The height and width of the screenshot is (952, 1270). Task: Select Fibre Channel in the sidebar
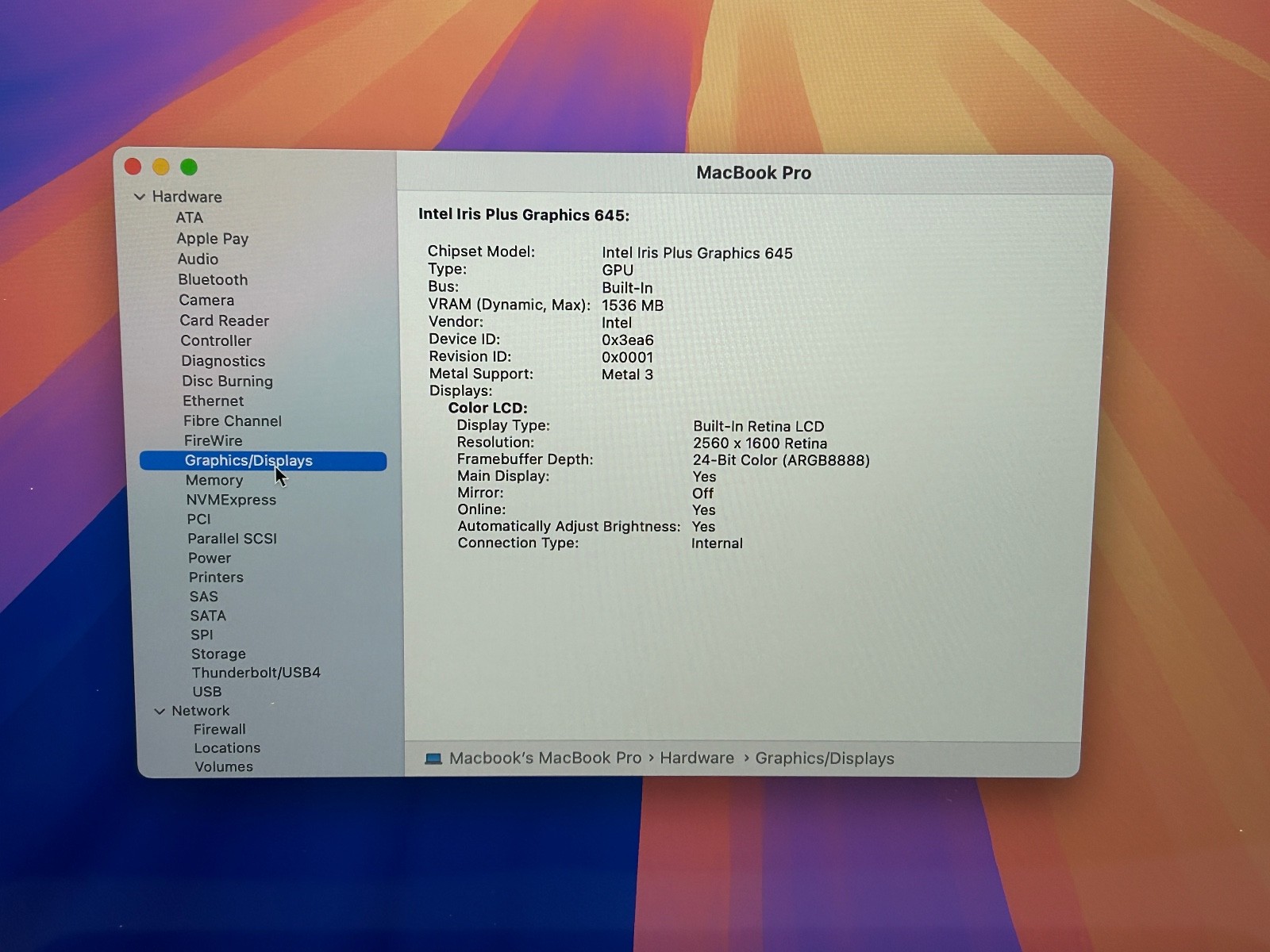click(x=233, y=420)
